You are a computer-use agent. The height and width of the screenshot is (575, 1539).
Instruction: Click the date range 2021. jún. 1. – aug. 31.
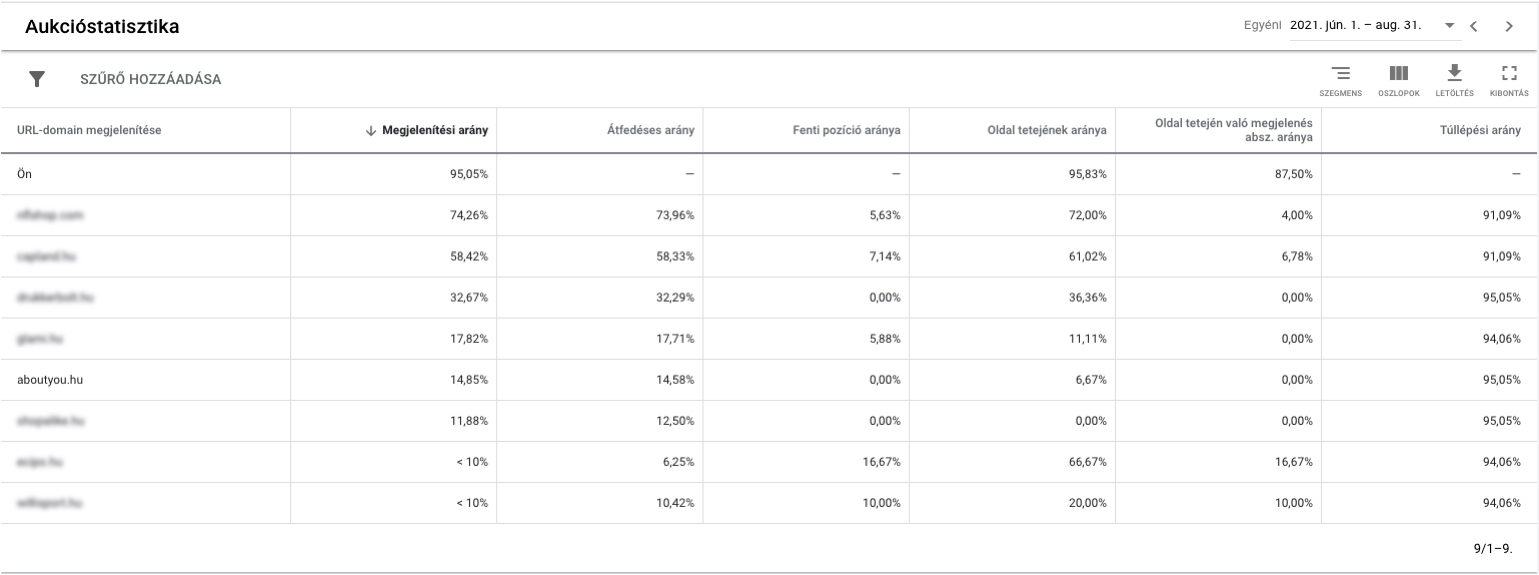[1356, 25]
